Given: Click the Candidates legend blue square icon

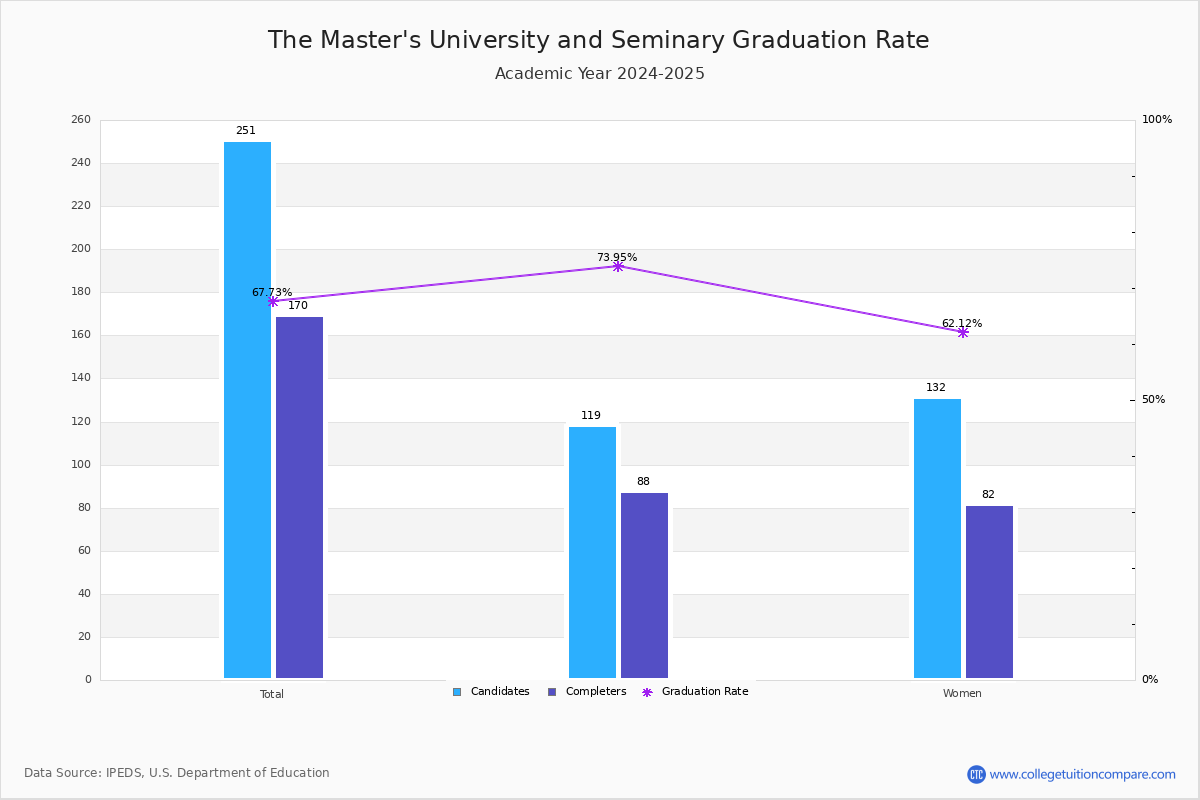Looking at the screenshot, I should click(457, 692).
